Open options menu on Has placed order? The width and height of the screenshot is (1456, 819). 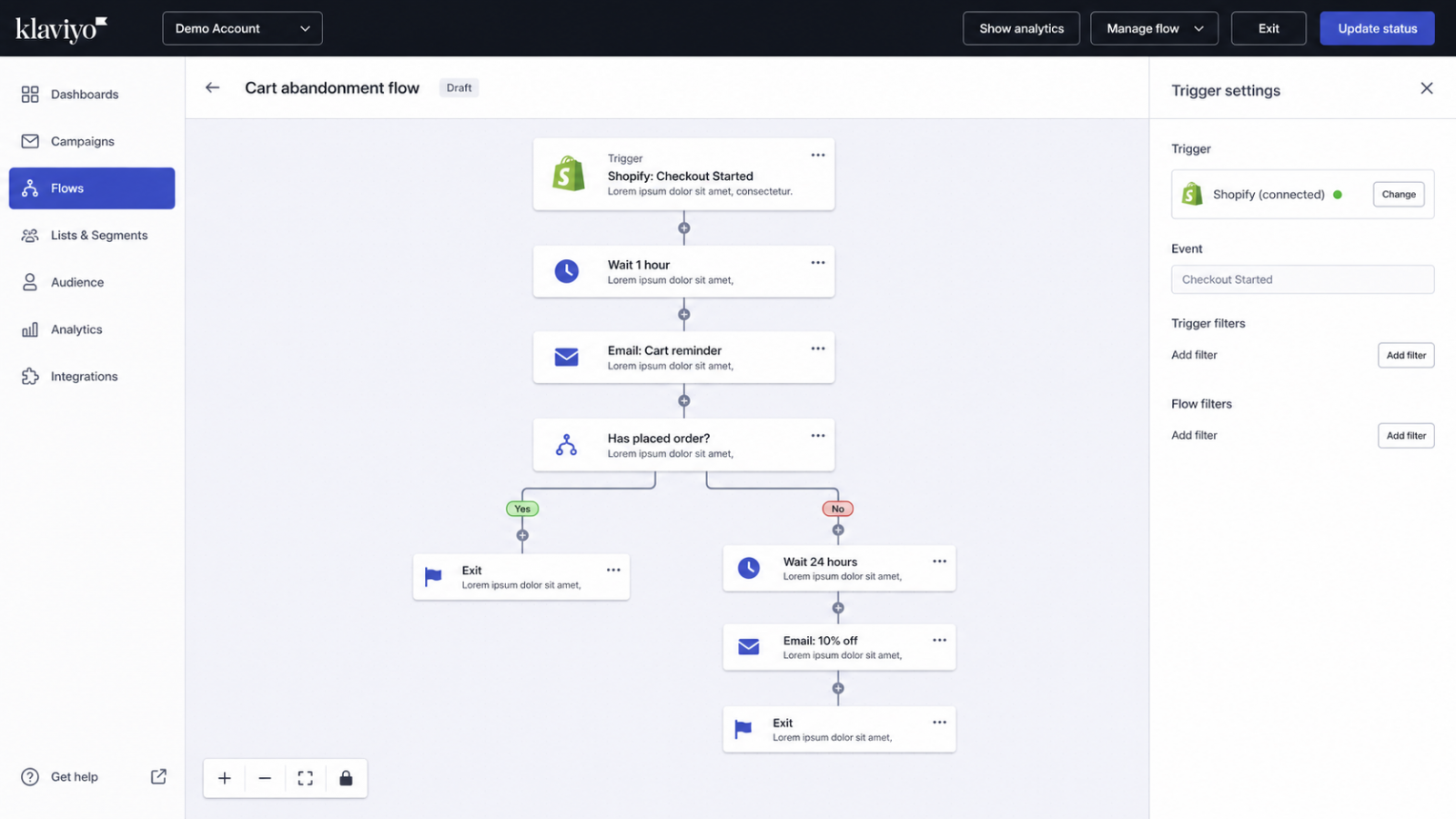pos(818,435)
